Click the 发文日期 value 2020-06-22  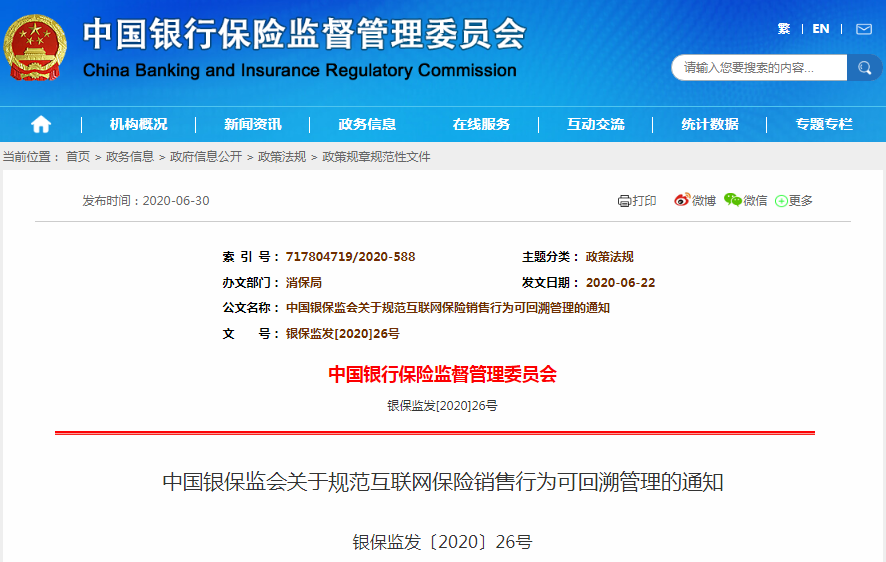point(620,282)
